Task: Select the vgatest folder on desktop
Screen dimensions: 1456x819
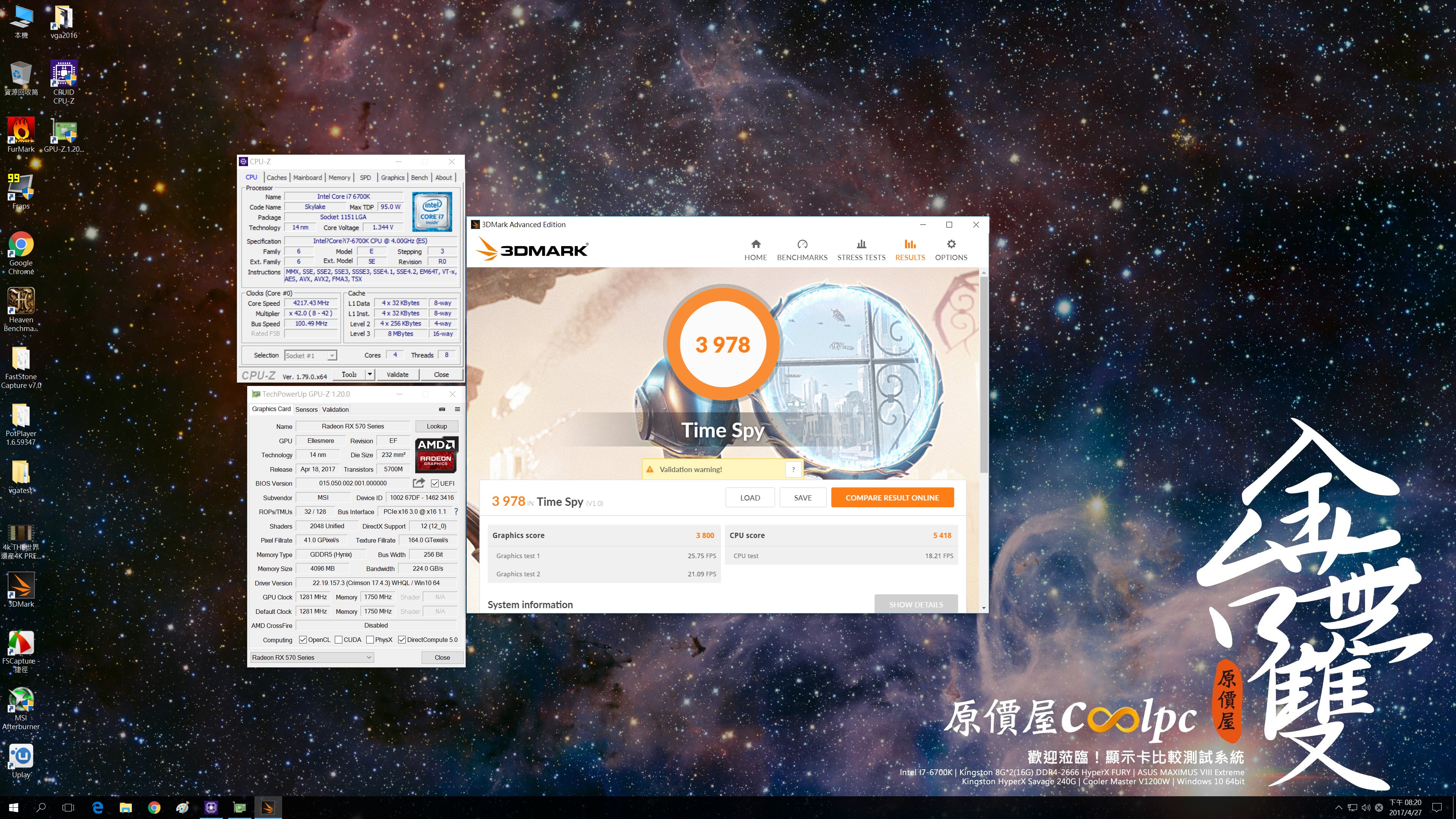Action: [x=21, y=477]
